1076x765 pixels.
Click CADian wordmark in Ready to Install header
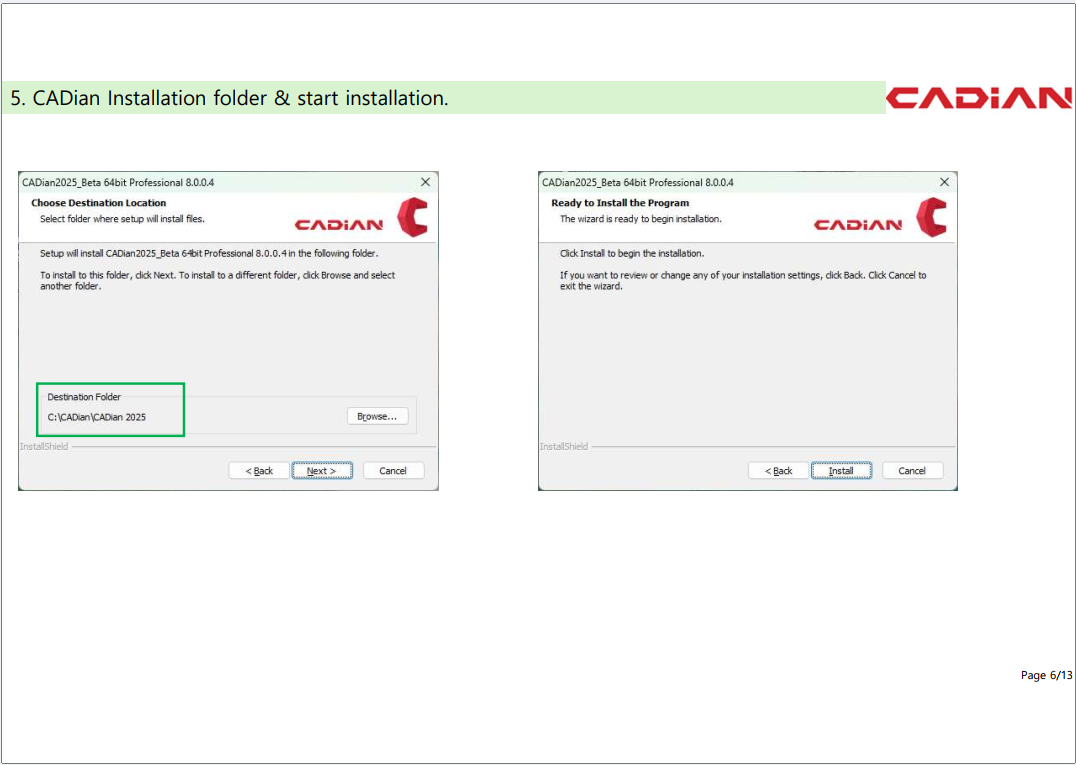[858, 225]
